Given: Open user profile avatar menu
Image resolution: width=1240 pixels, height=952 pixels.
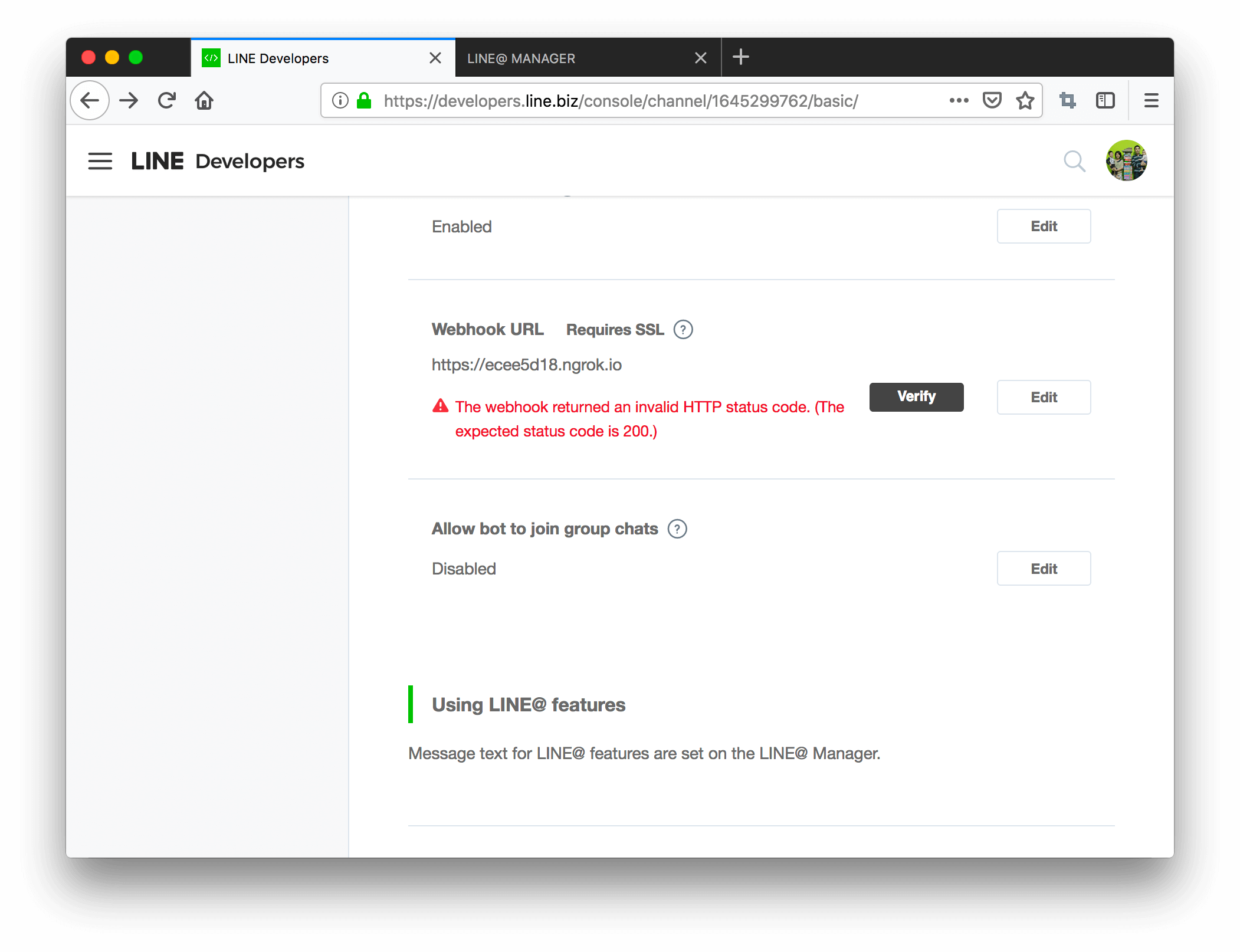Looking at the screenshot, I should (x=1126, y=160).
